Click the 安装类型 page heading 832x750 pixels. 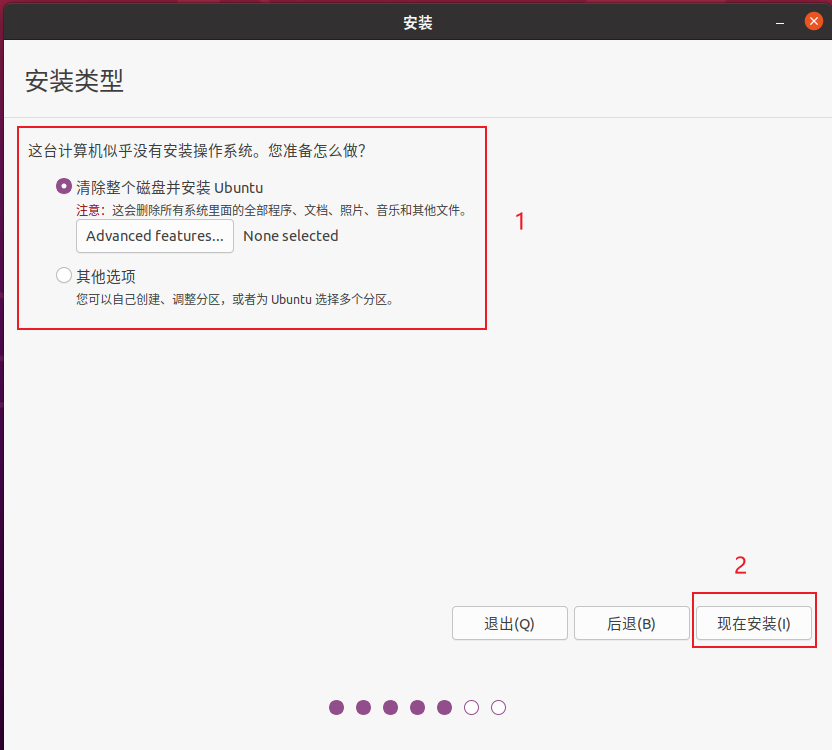tap(74, 81)
